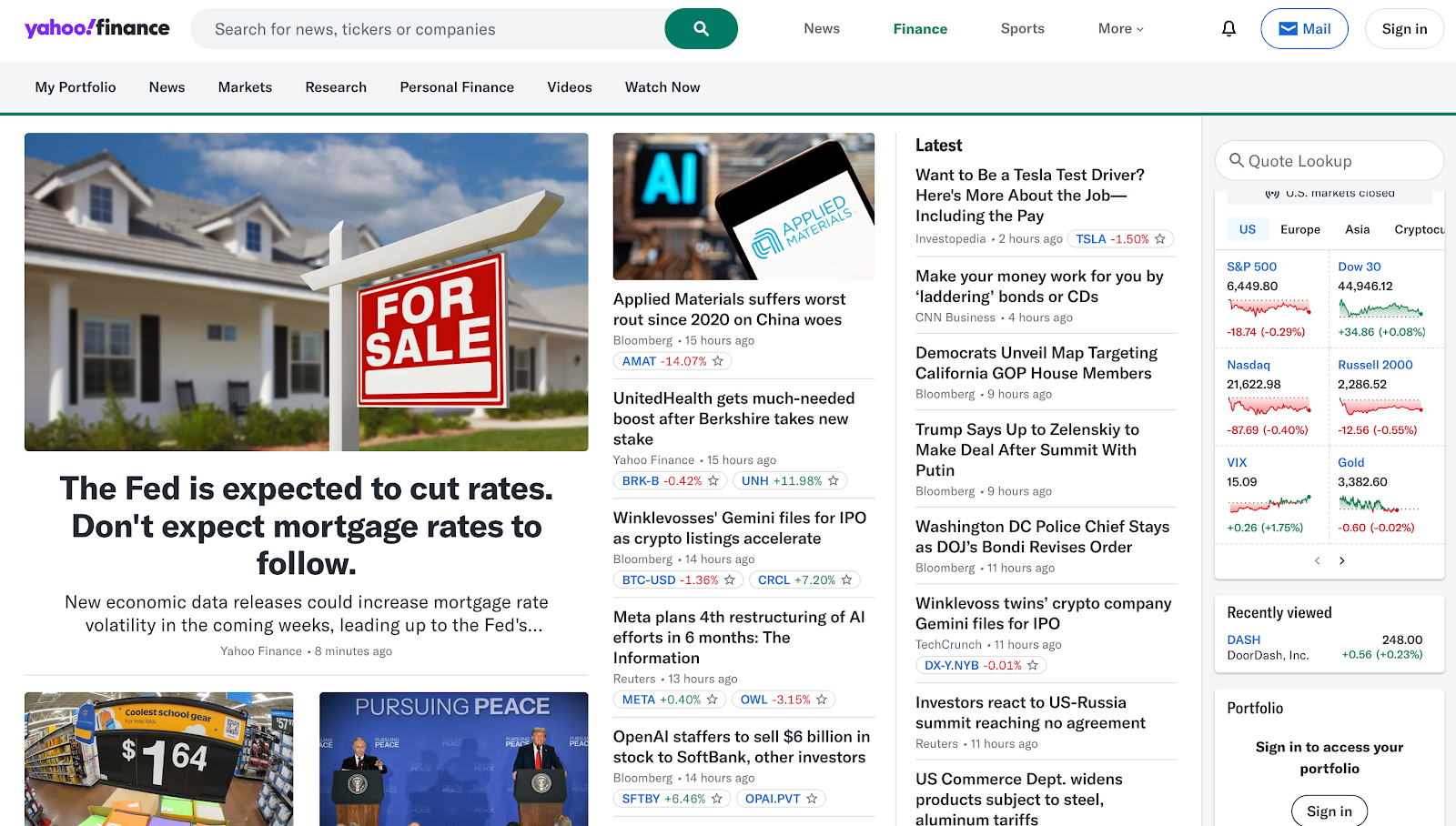The image size is (1456, 826).
Task: Open the Markets menu
Action: (245, 87)
